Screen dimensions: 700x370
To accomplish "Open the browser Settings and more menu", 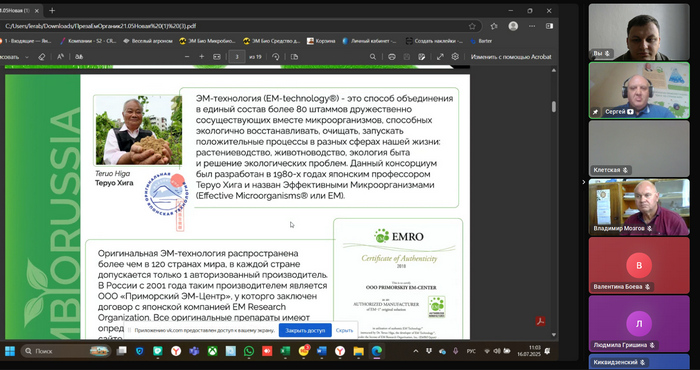I will 532,26.
